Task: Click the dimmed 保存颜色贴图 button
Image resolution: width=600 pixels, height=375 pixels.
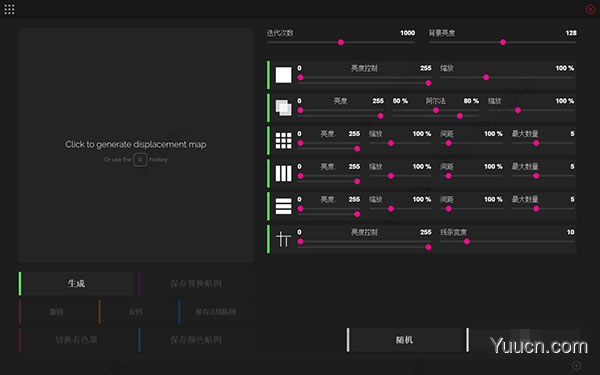Action: tap(196, 339)
